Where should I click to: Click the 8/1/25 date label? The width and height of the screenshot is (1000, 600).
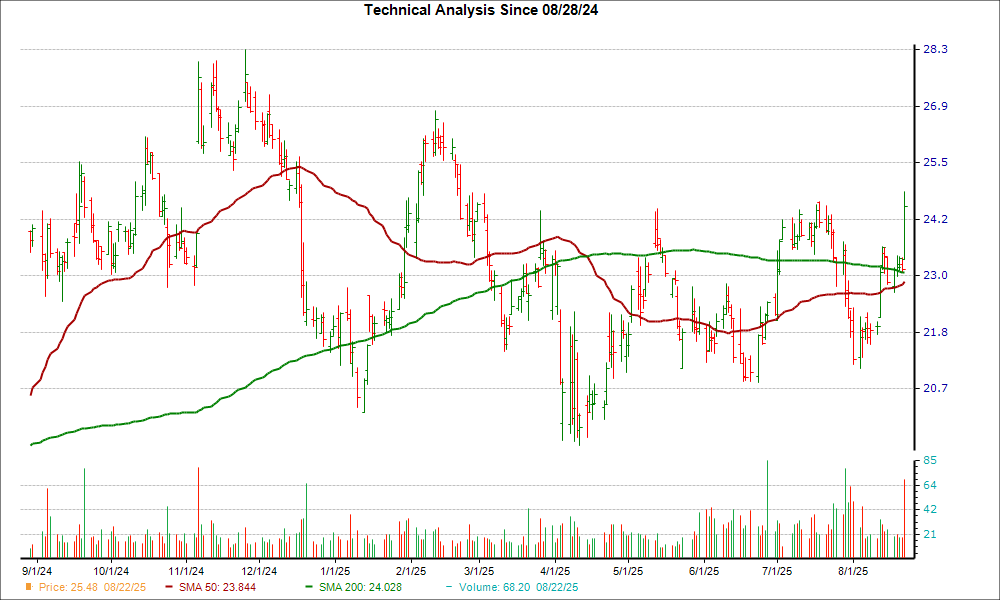tap(853, 571)
